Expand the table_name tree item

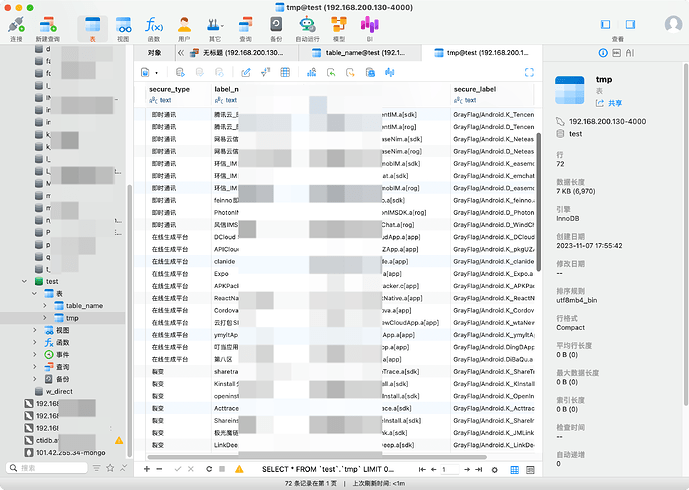click(x=44, y=305)
